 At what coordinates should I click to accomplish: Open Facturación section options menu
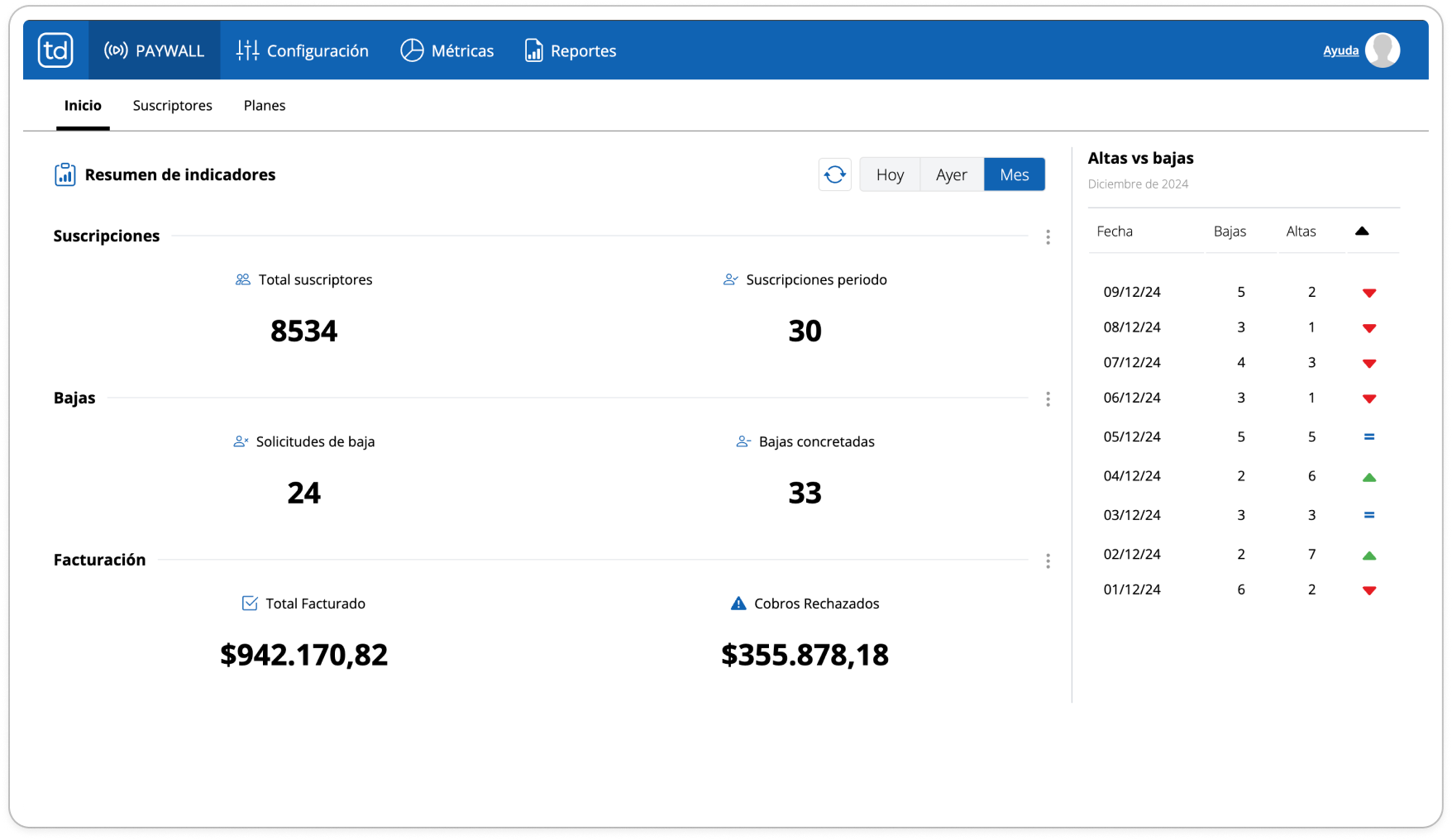1048,561
